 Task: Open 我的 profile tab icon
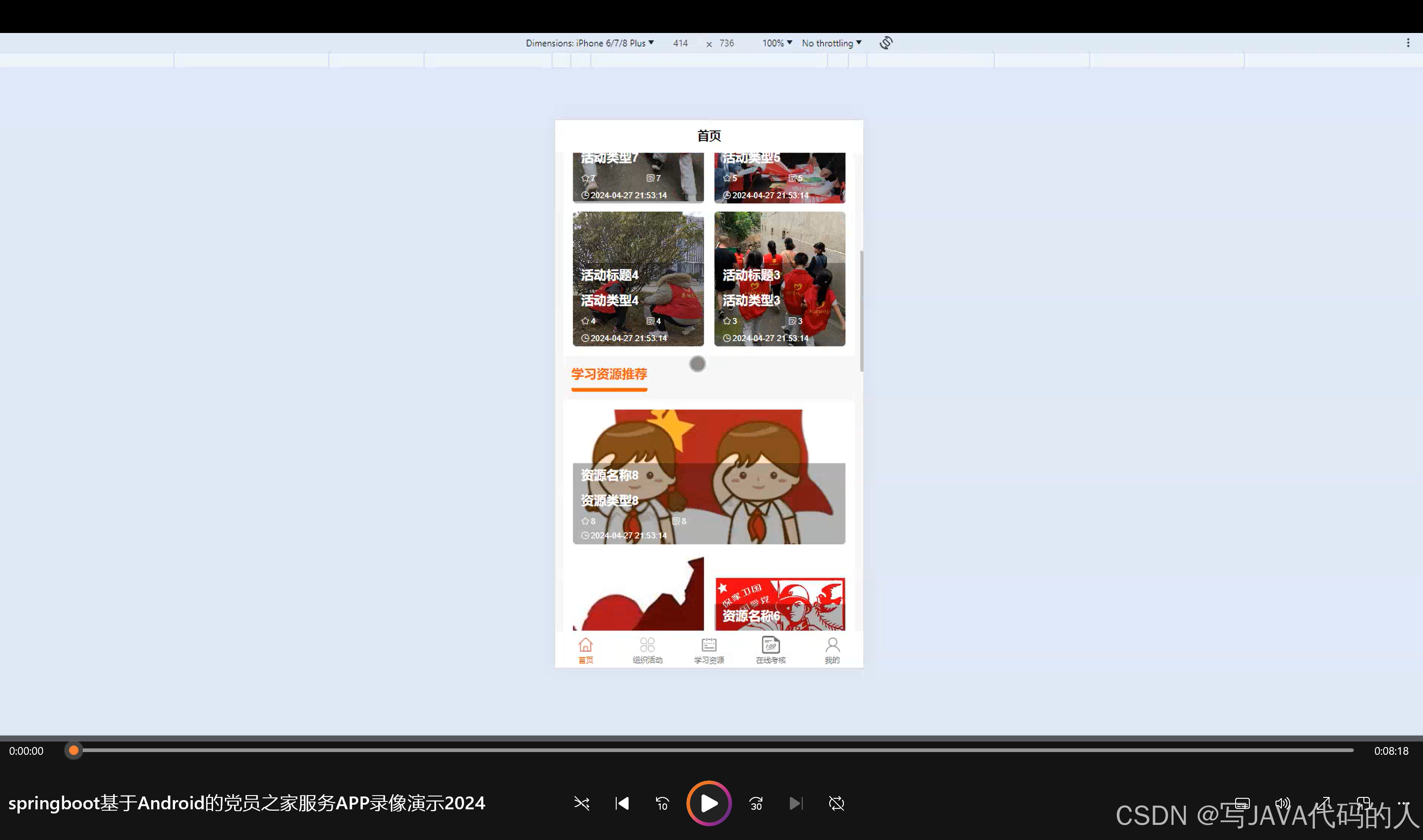[832, 650]
